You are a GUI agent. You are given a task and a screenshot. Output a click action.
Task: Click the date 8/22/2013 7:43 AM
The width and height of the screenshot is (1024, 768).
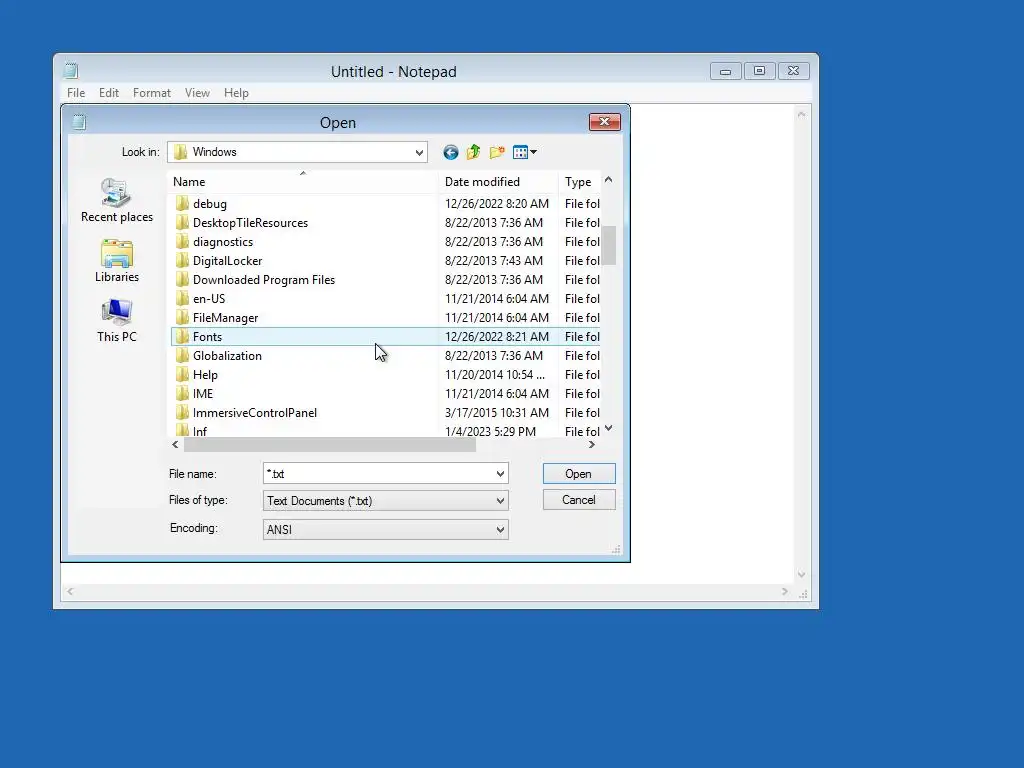tap(494, 261)
